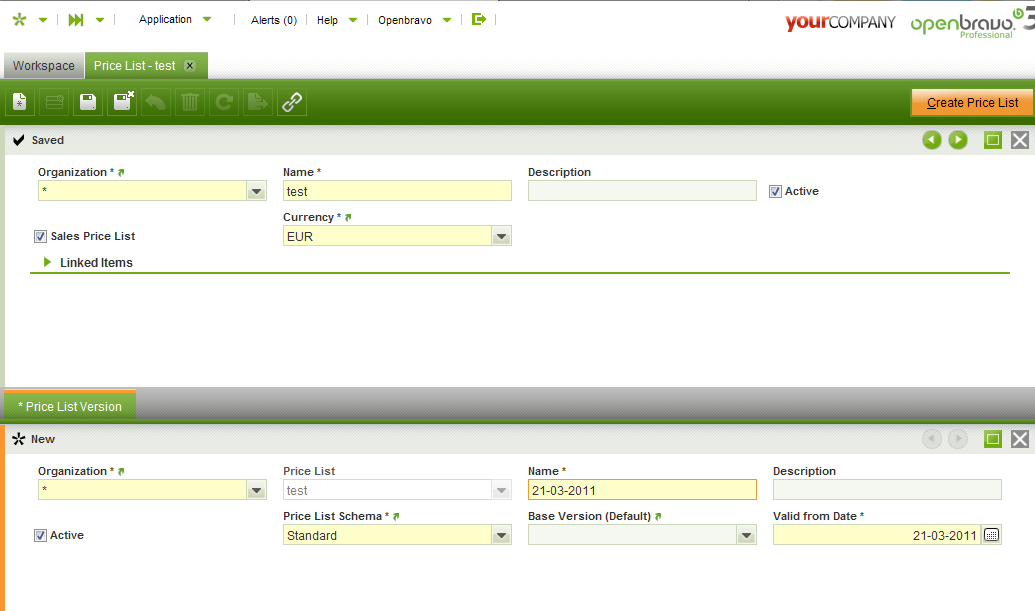The image size is (1035, 611).
Task: Open the Price List Schema dropdown
Action: pyautogui.click(x=502, y=535)
